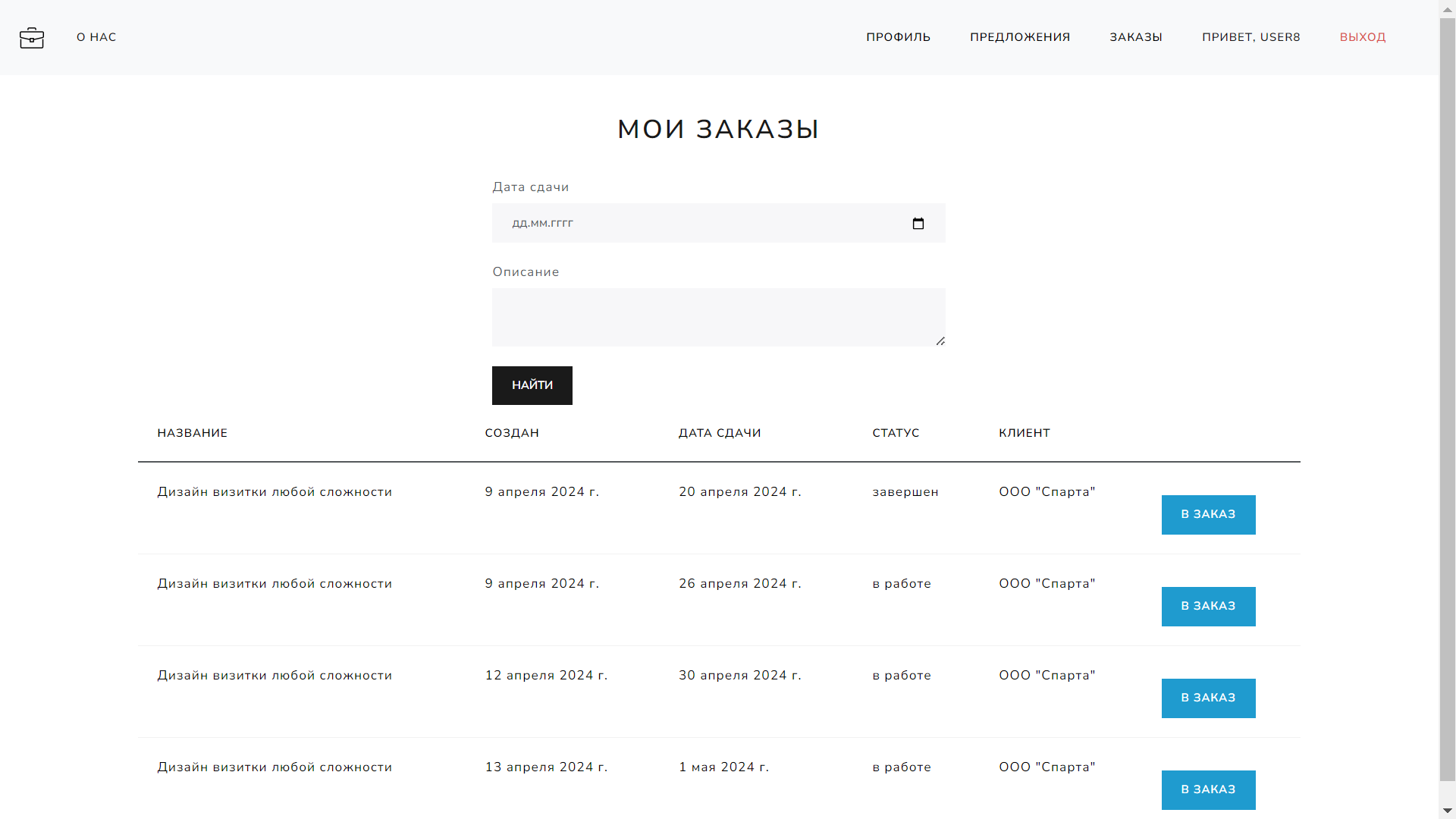The width and height of the screenshot is (1456, 819).
Task: Click the page vertical scrollbar thumb
Action: tap(1447, 400)
